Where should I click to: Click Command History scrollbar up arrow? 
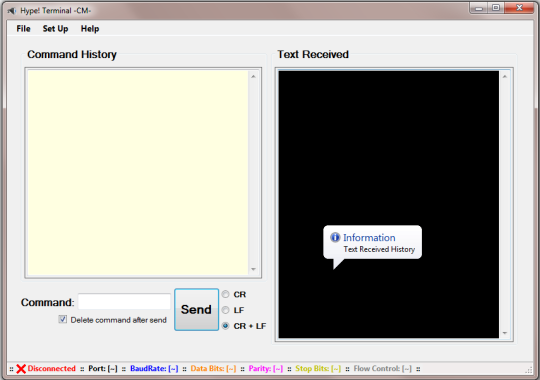[253, 76]
